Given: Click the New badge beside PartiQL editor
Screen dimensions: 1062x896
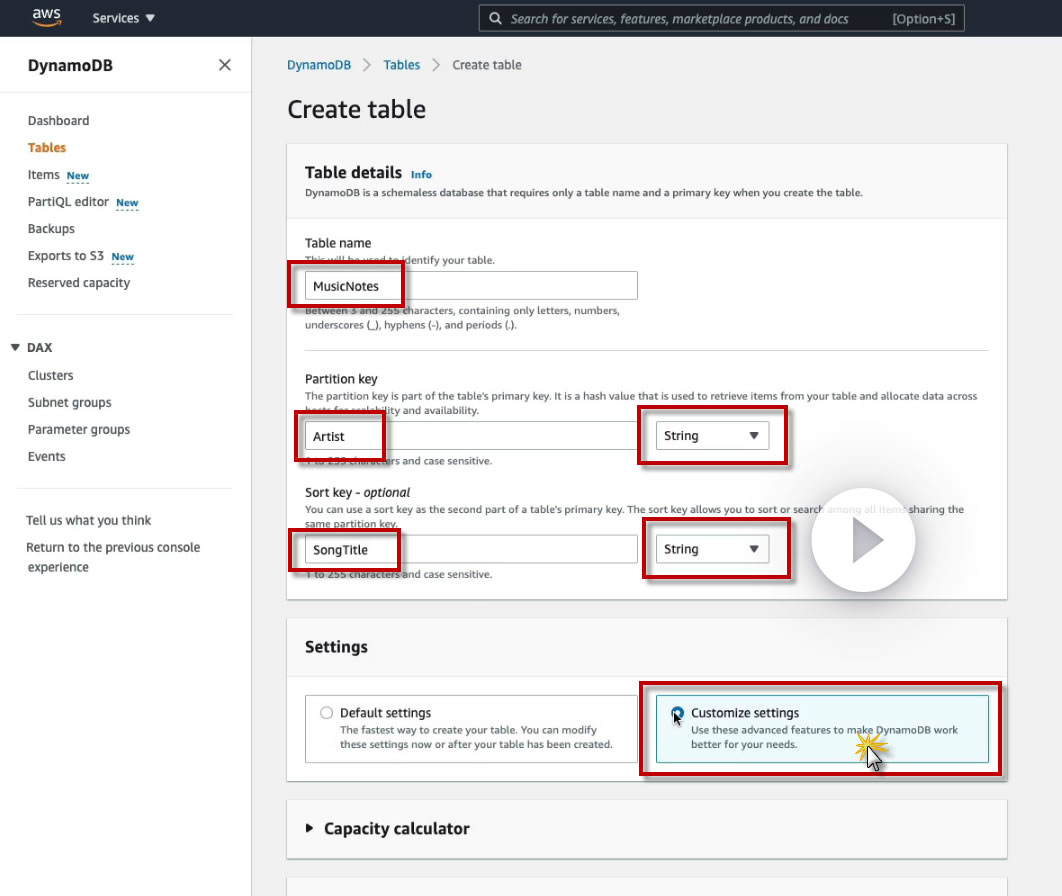Looking at the screenshot, I should point(127,203).
